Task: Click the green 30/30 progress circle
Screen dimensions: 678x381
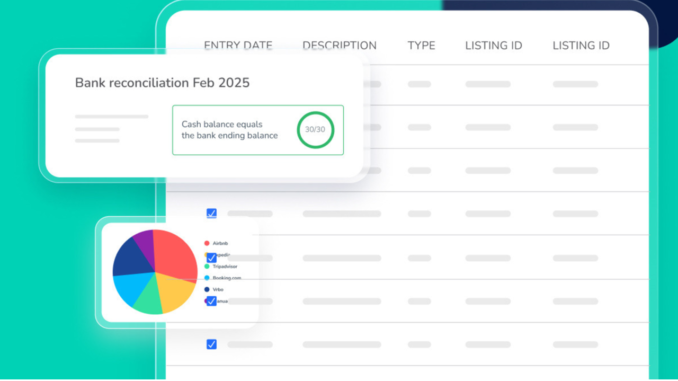Action: pos(315,130)
